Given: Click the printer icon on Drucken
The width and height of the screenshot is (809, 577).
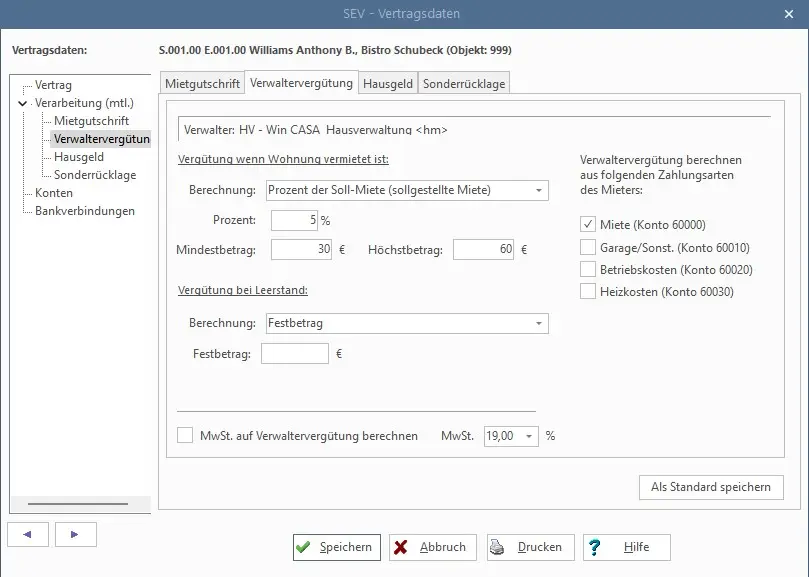Looking at the screenshot, I should click(x=497, y=547).
